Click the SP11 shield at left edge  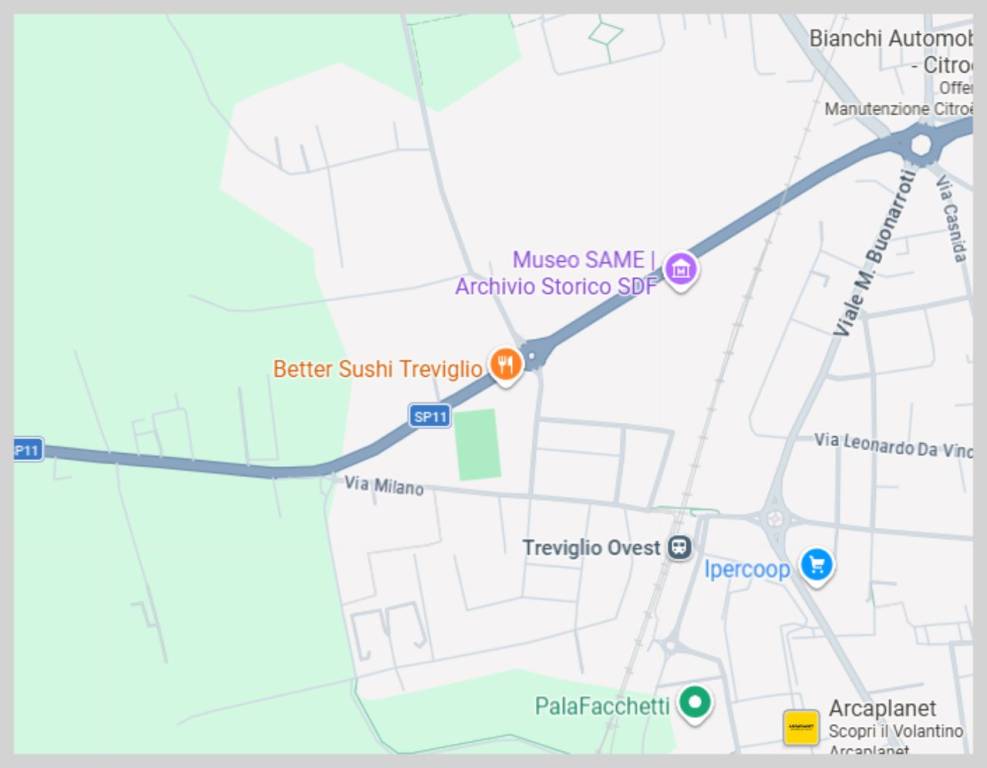point(28,450)
